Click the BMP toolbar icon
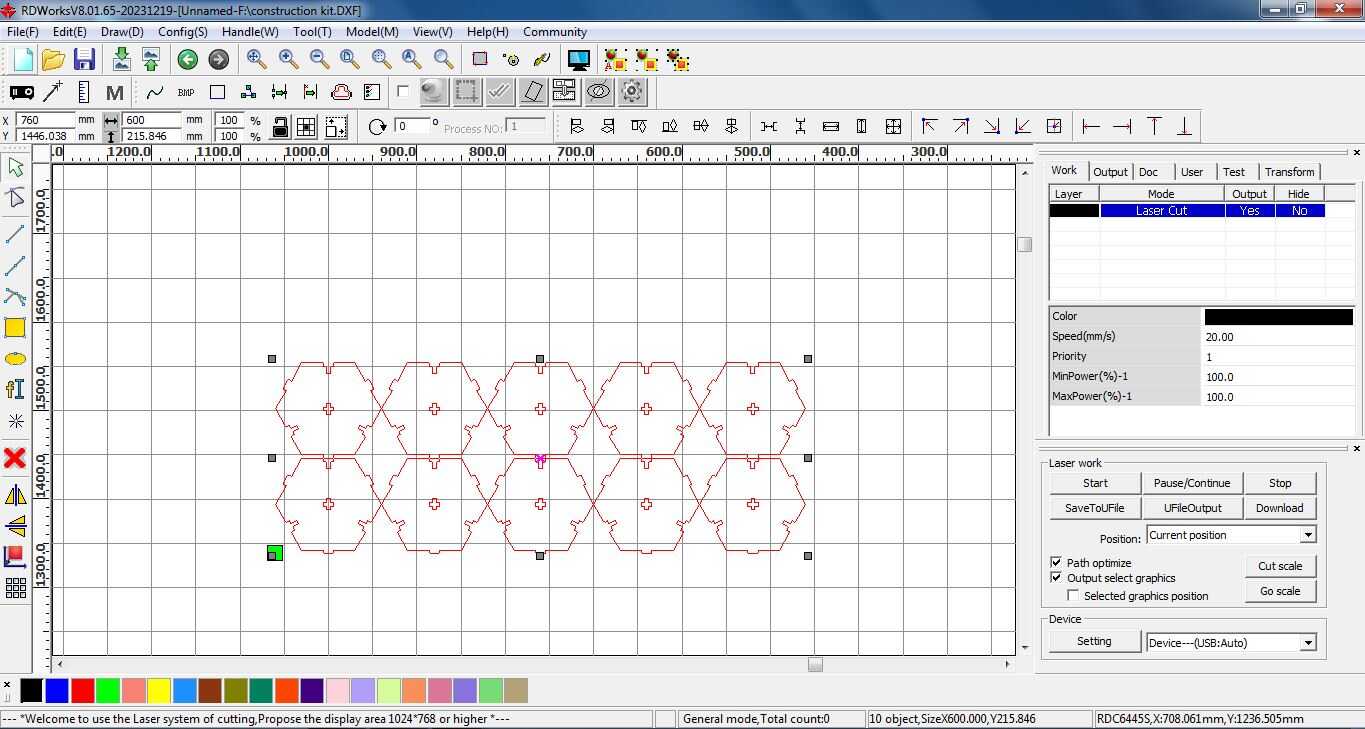Viewport: 1365px width, 729px height. click(x=186, y=93)
